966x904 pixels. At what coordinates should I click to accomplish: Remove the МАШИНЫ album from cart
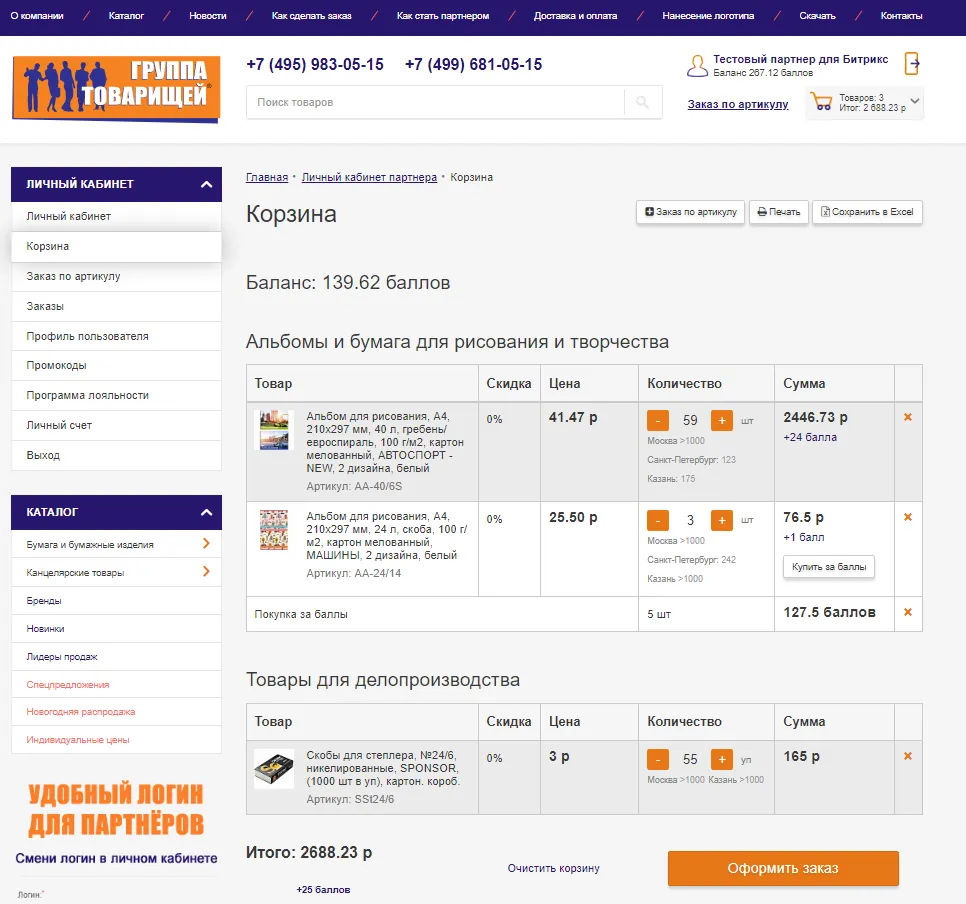tap(908, 517)
